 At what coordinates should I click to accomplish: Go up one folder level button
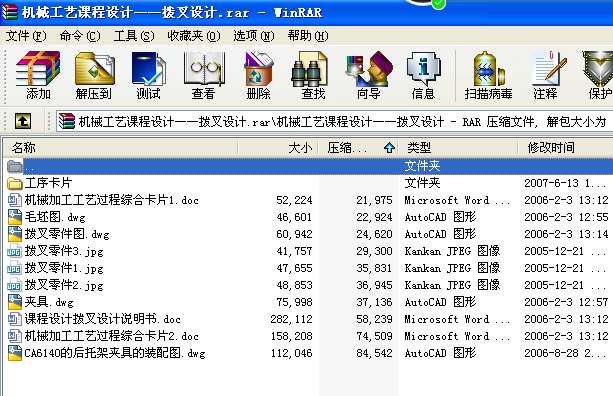[23, 121]
